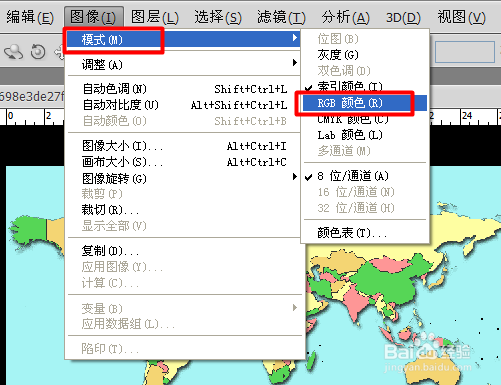Open the 视图(V) menu
This screenshot has height=385, width=501.
462,17
